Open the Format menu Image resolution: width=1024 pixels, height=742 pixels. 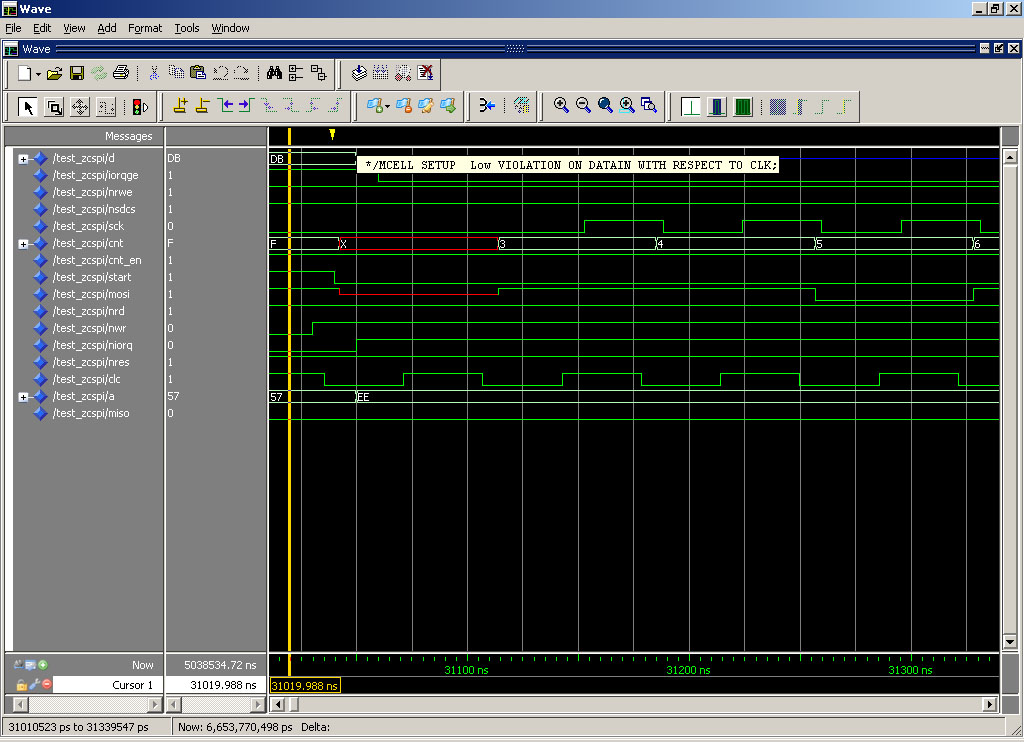[144, 28]
